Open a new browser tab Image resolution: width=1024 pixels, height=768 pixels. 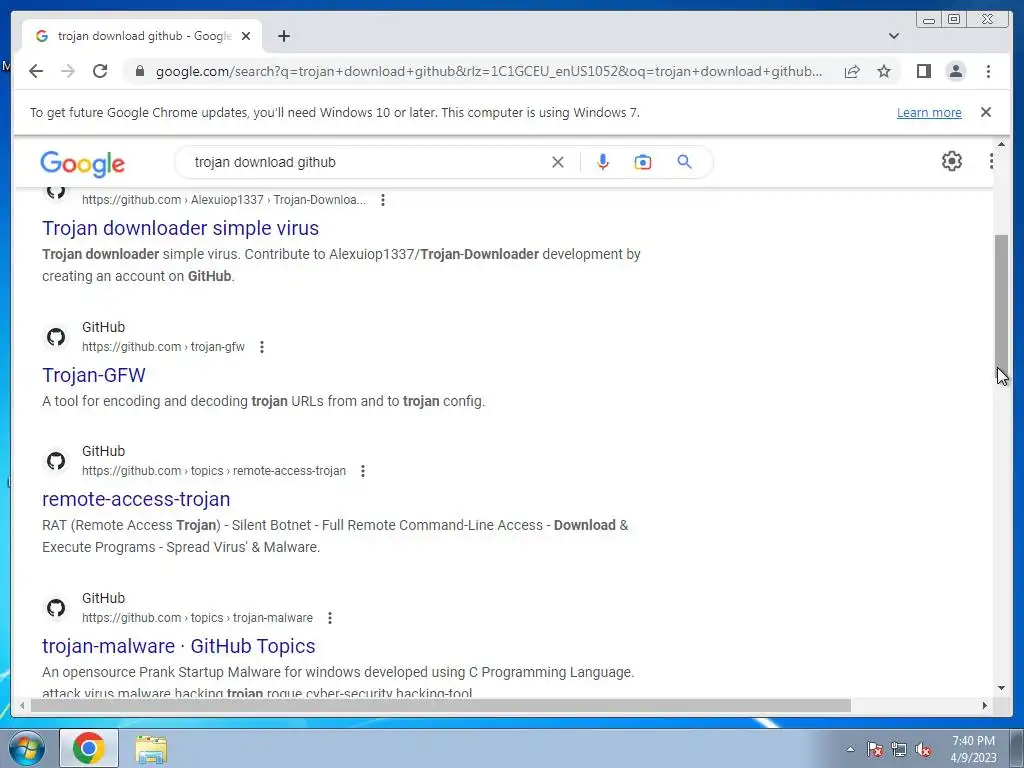pyautogui.click(x=283, y=36)
